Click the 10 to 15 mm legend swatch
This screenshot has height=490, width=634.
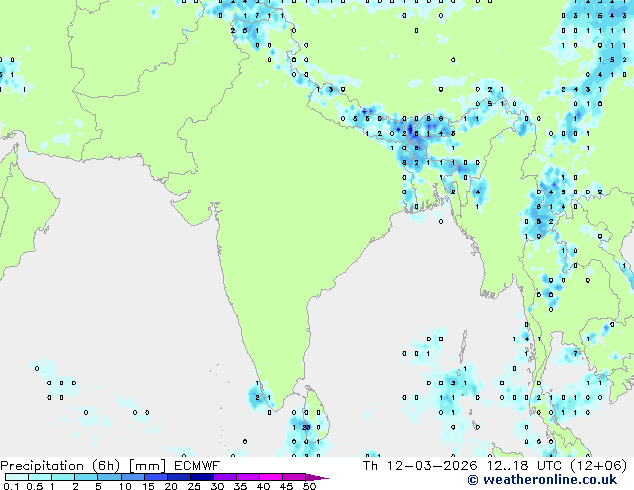coord(132,477)
